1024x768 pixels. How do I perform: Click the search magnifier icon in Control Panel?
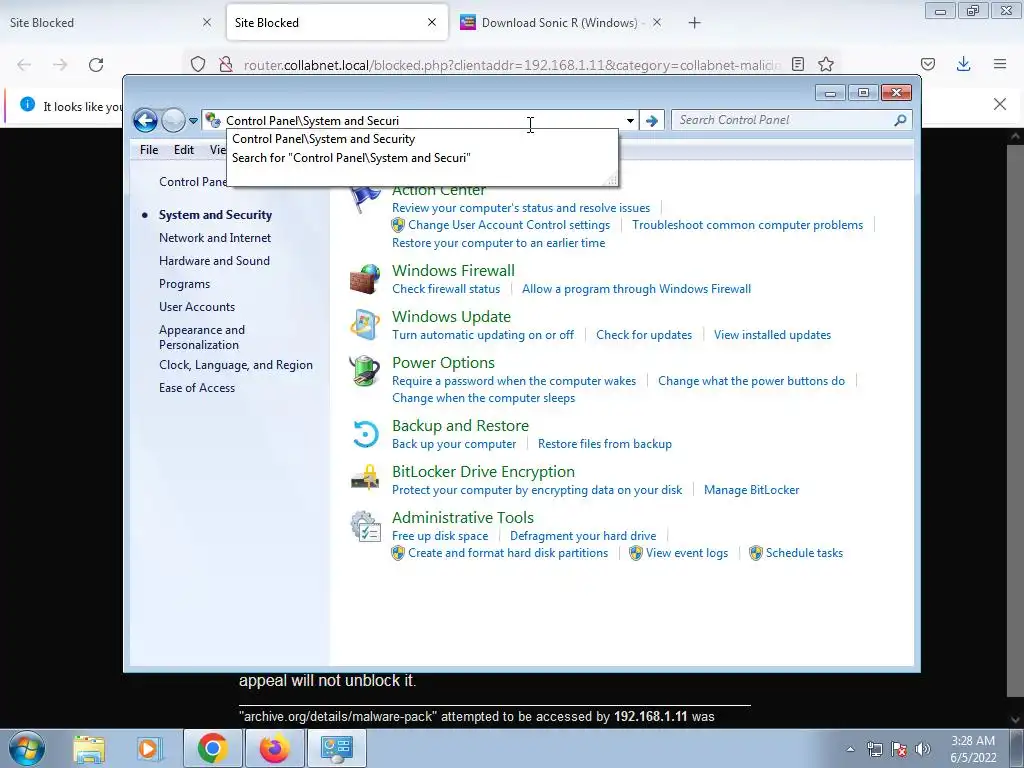pos(901,120)
